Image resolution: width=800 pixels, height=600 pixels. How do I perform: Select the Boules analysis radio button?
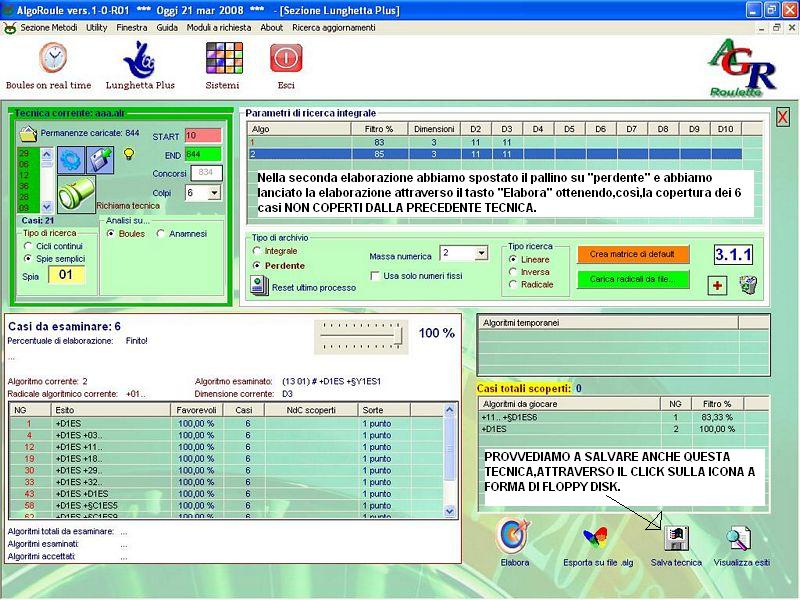[111, 233]
